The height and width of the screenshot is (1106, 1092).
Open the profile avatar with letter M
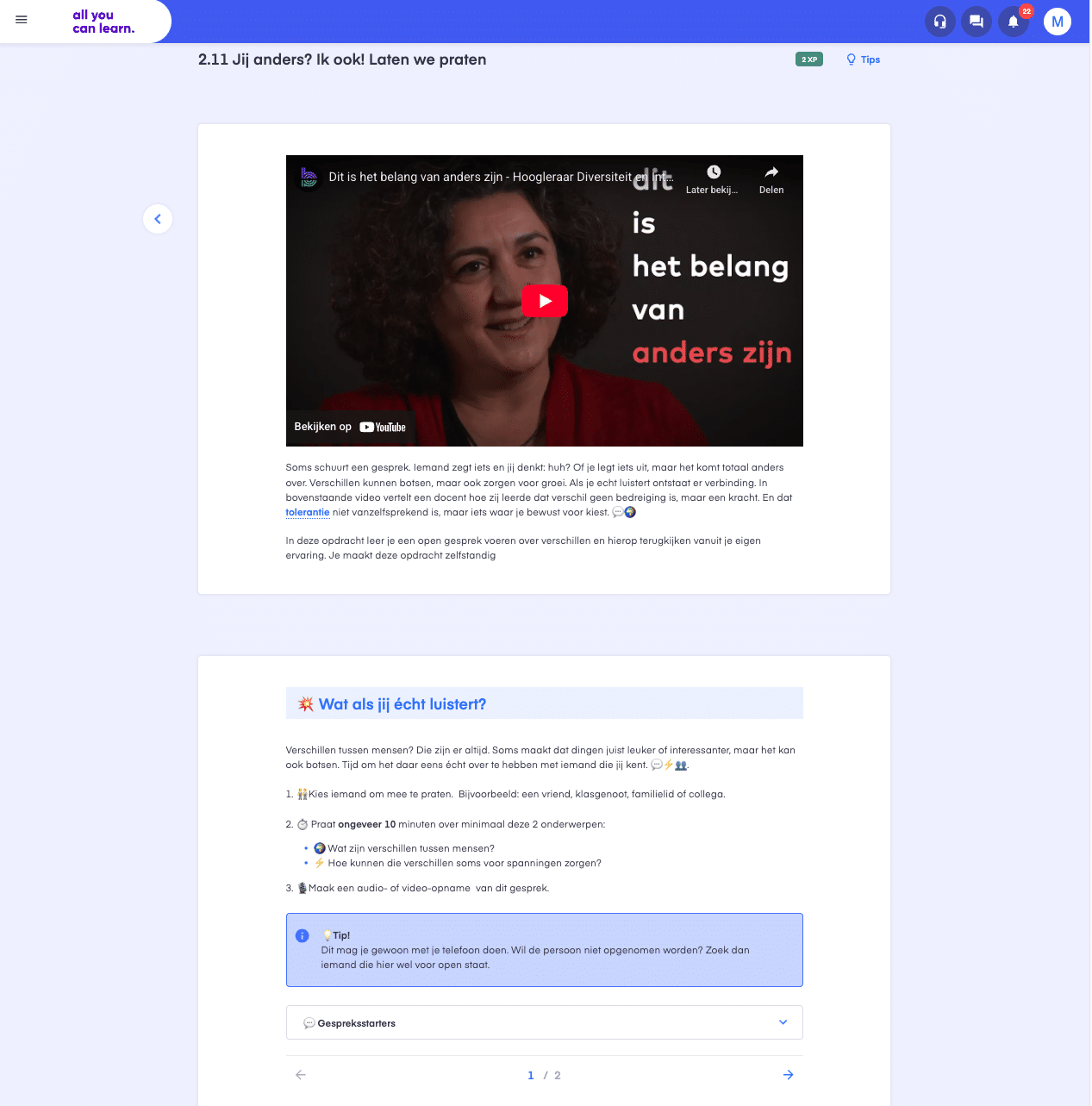coord(1058,22)
